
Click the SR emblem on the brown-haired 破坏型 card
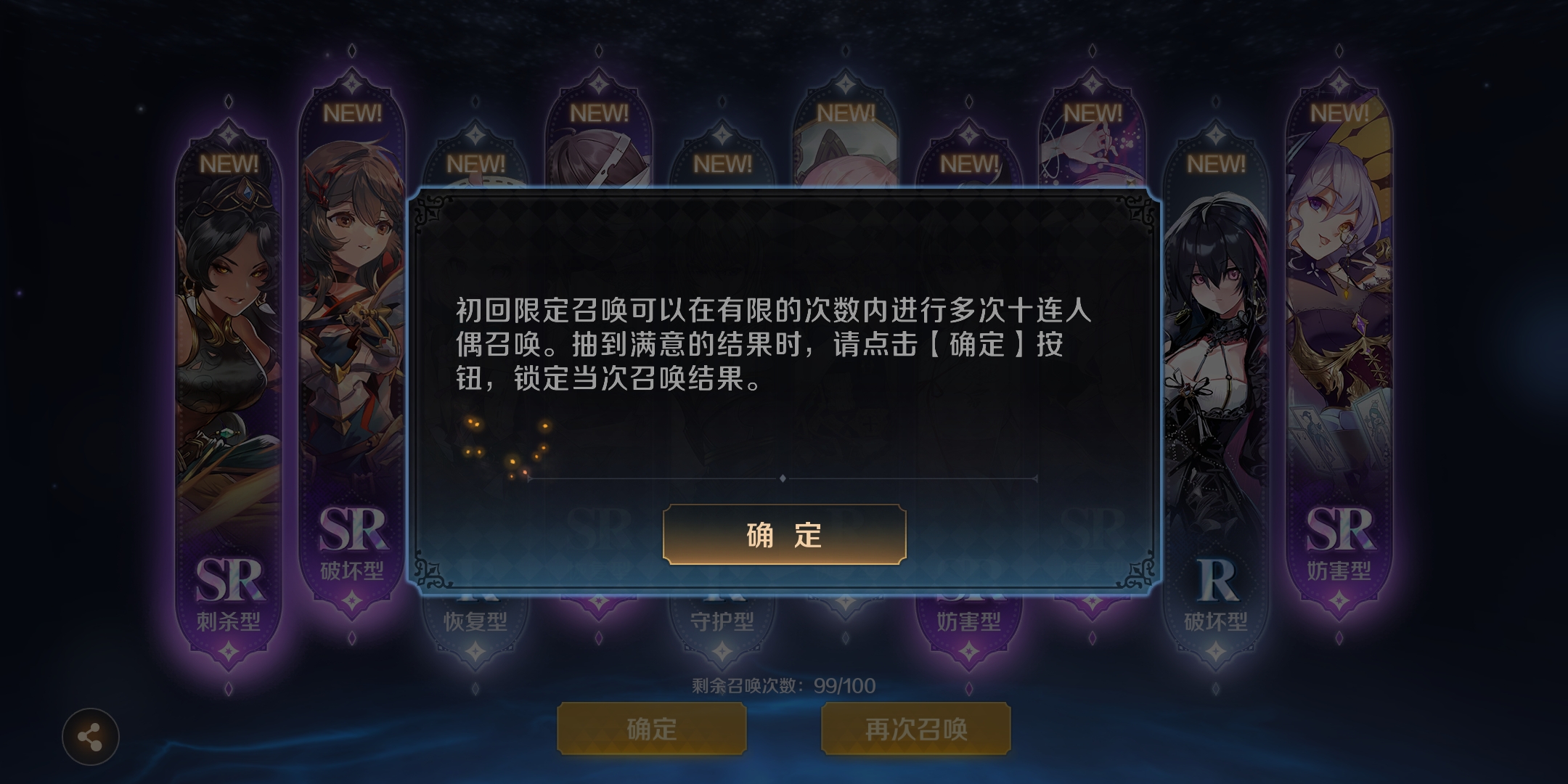point(352,528)
